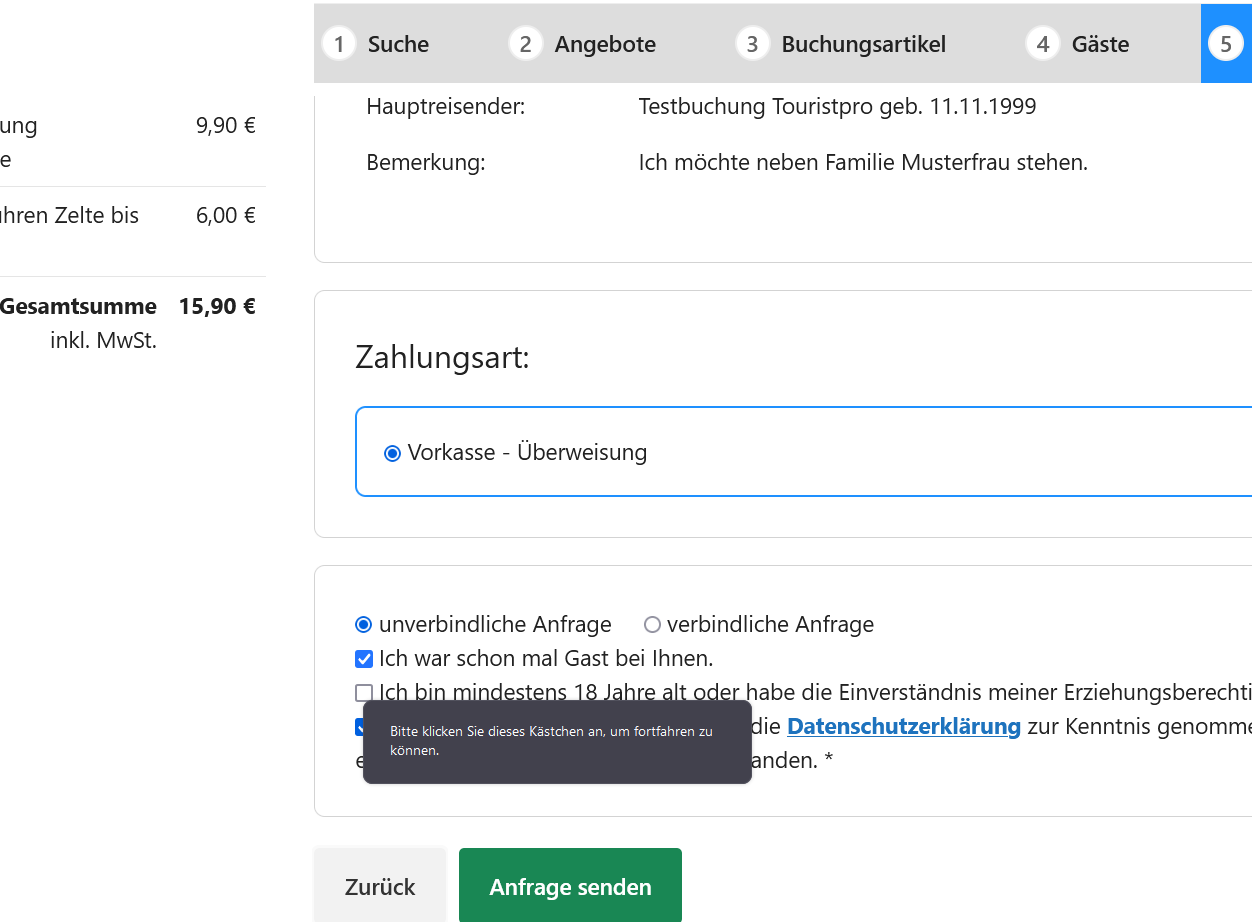Navigate to the Gäste step label

click(x=1100, y=44)
